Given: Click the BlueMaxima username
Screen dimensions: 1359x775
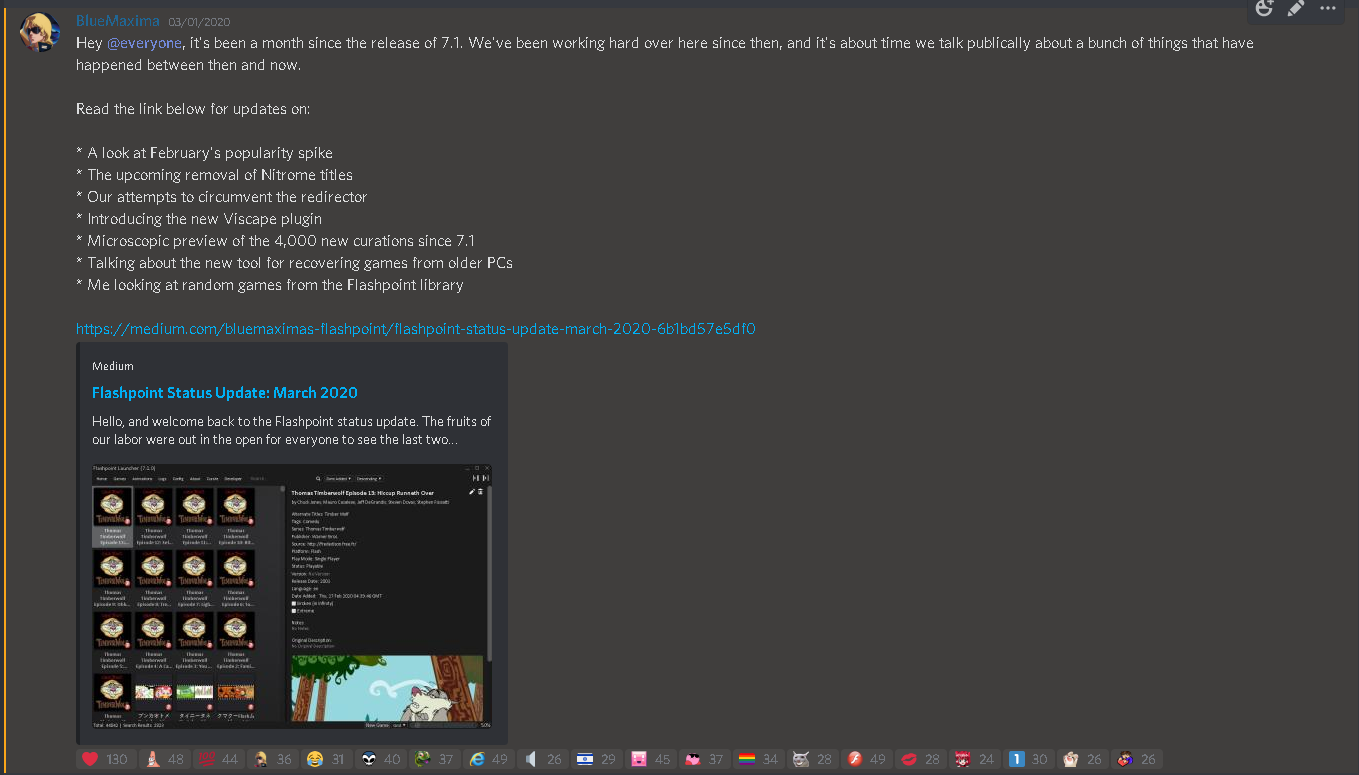Looking at the screenshot, I should [x=117, y=21].
